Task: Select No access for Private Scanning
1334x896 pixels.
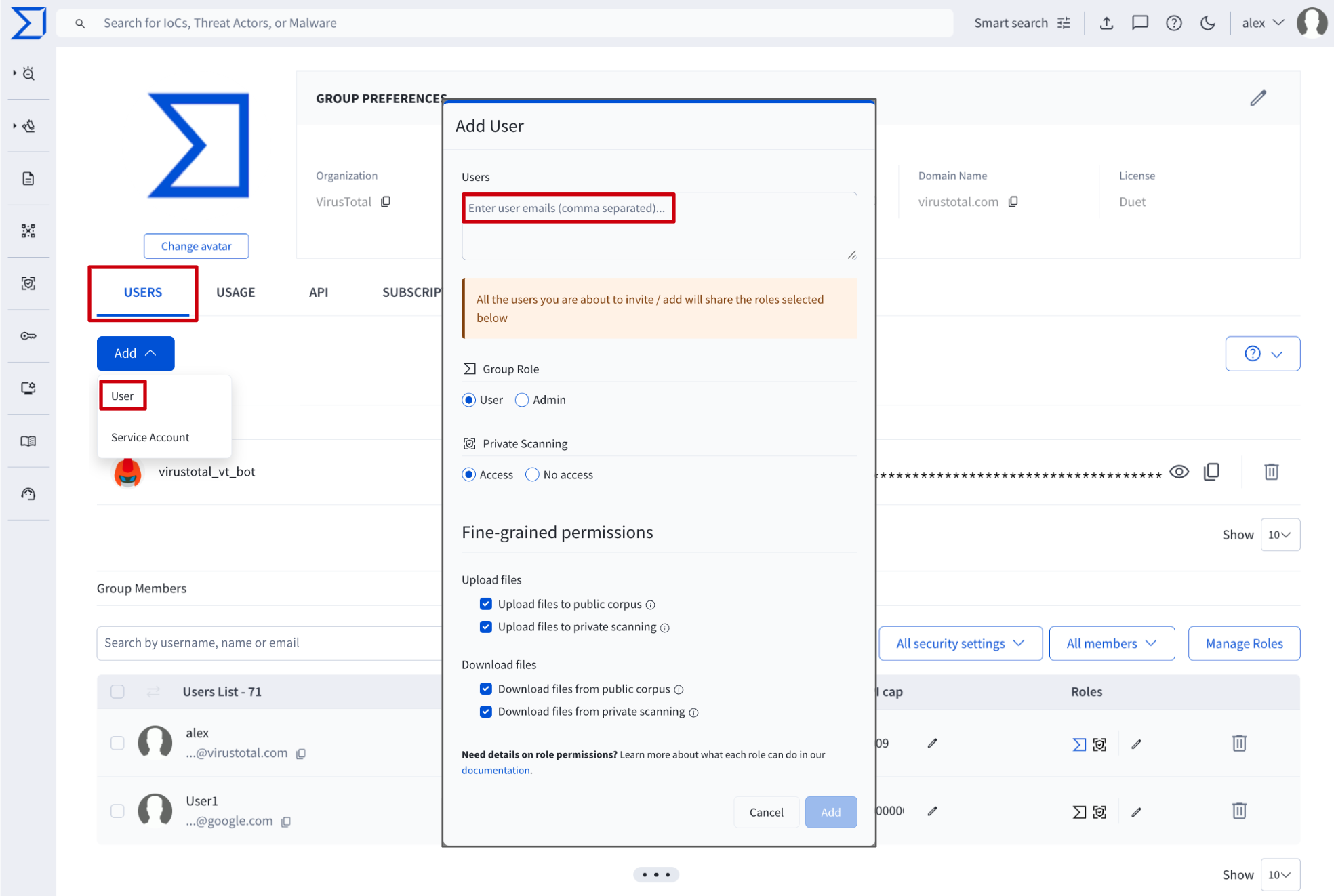Action: (x=533, y=474)
